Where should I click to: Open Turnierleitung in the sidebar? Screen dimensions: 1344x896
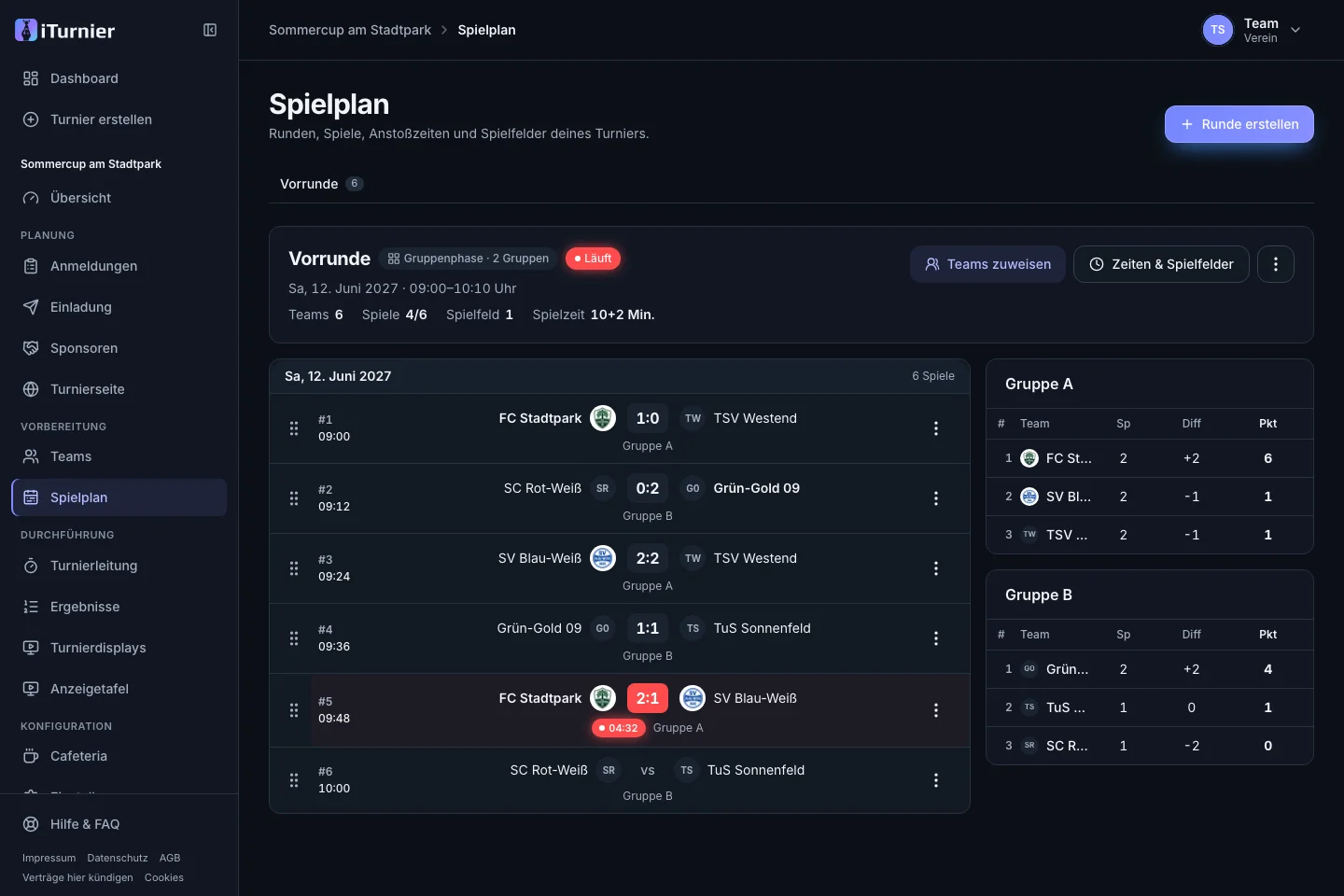pos(119,566)
